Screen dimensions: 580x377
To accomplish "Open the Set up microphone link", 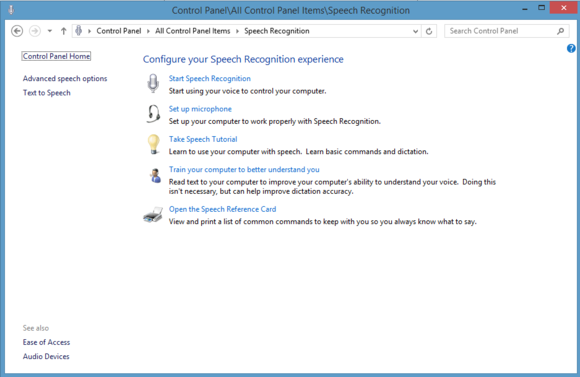I will [x=200, y=109].
